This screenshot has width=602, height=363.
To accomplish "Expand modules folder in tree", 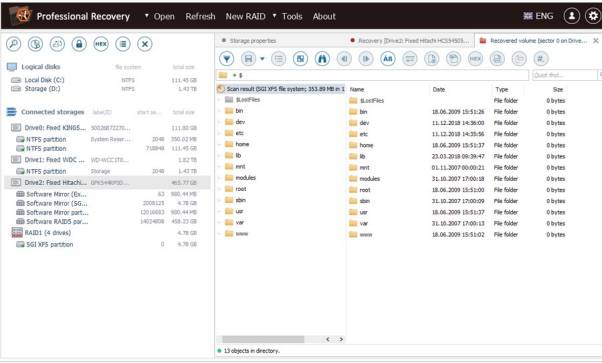I will 220,178.
